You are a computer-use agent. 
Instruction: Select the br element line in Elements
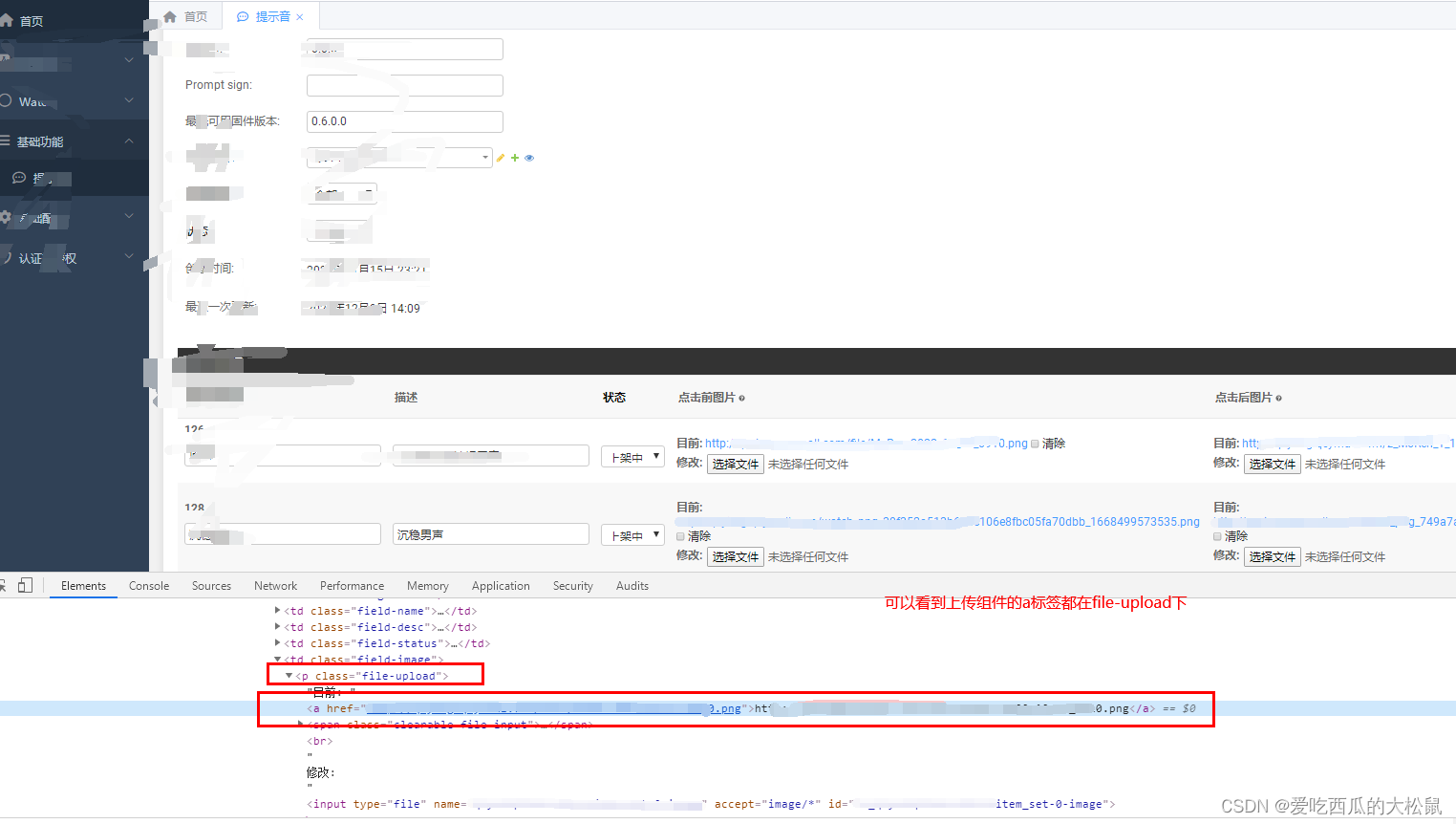point(319,741)
